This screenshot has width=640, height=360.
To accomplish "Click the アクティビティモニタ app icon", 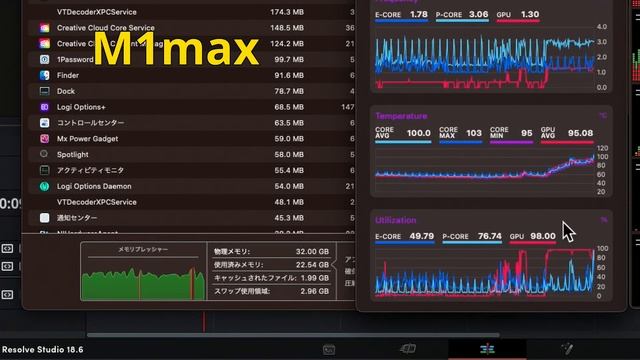I will coord(44,170).
